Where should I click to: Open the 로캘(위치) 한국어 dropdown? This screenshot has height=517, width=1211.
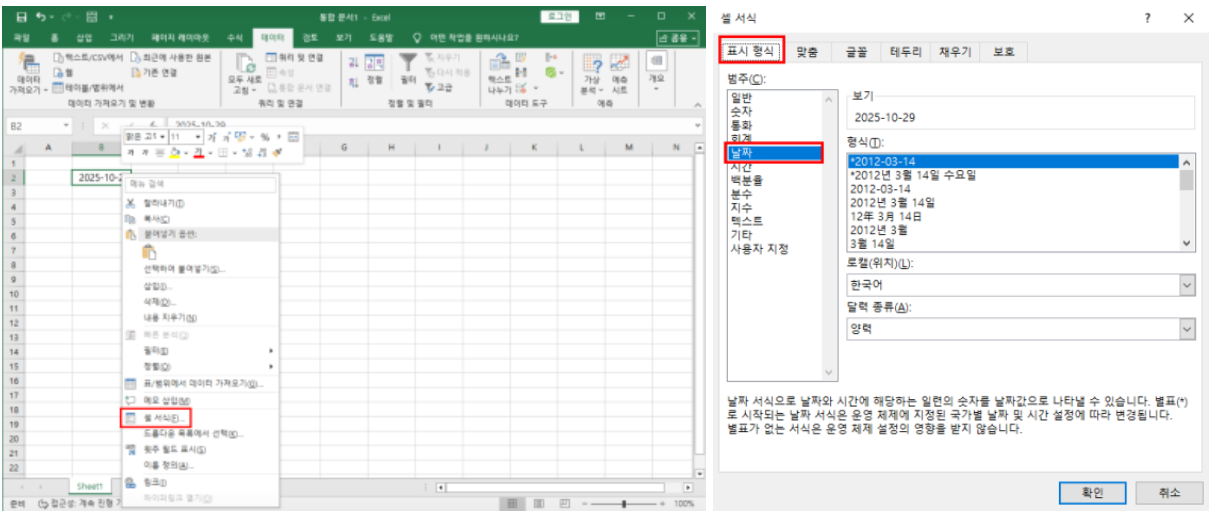(1187, 286)
